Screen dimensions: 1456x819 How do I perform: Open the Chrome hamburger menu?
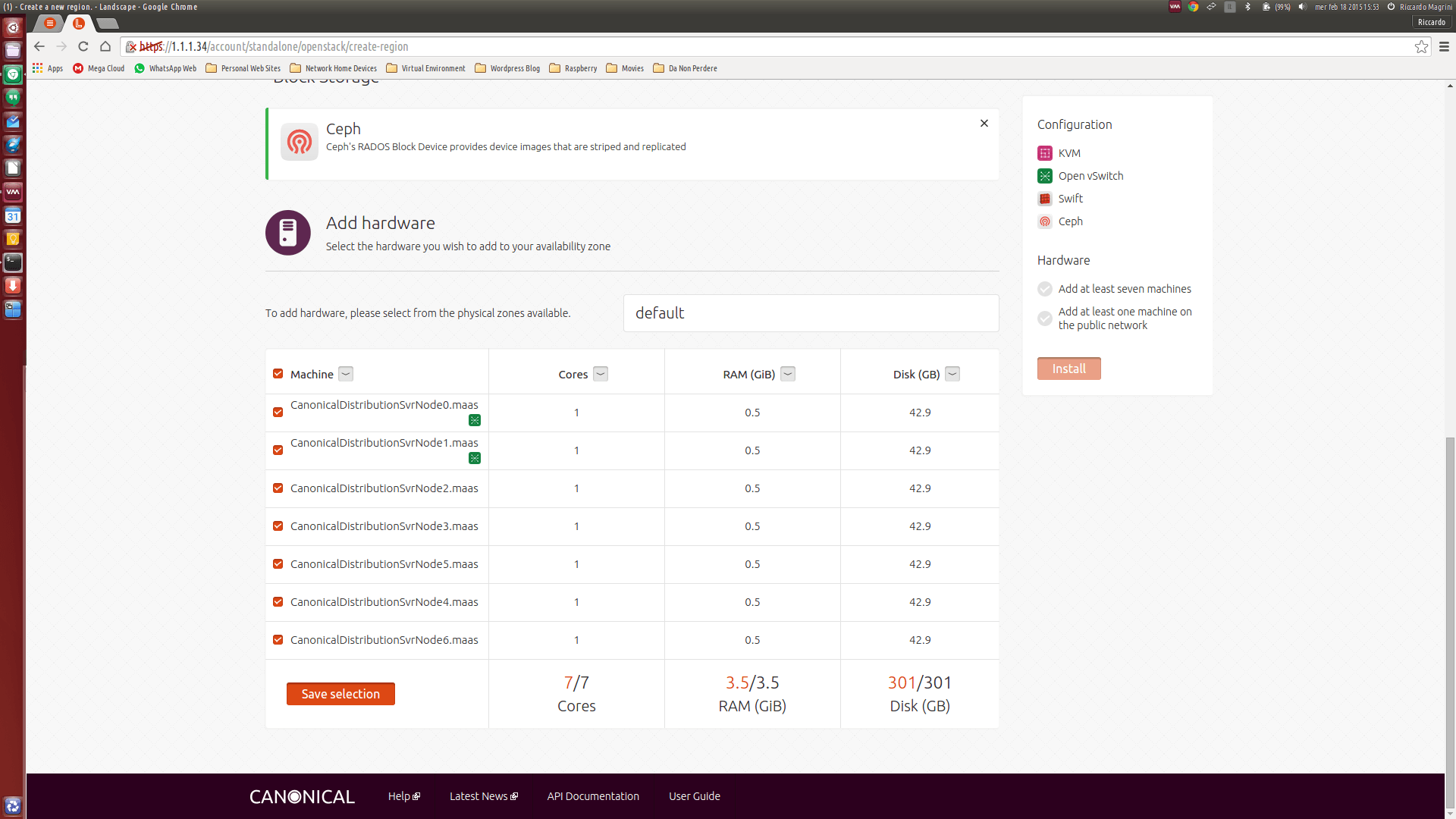point(1444,47)
